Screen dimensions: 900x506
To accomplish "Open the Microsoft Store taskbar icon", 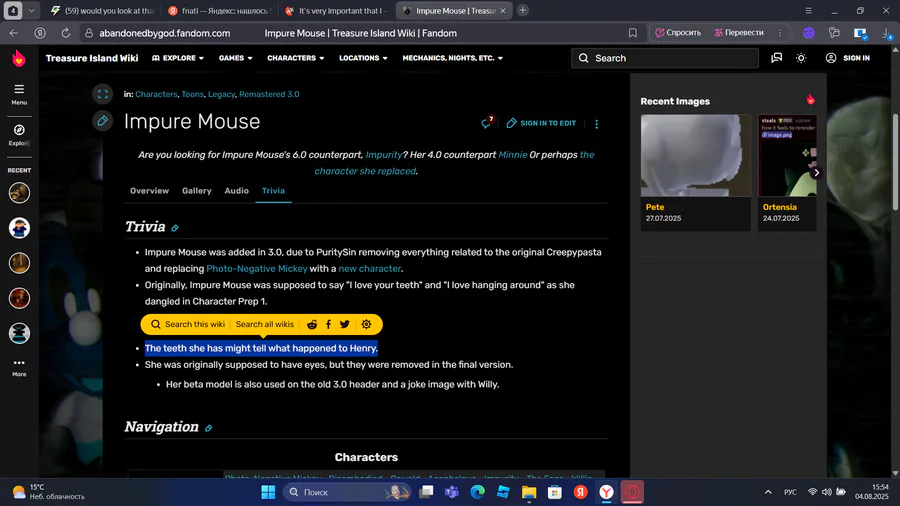I will [x=554, y=492].
